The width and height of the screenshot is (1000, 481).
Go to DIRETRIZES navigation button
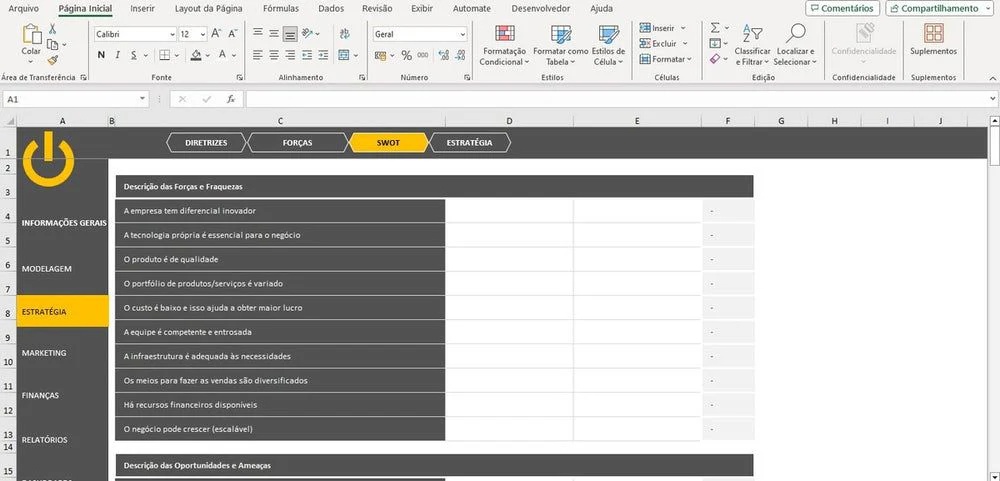point(206,143)
